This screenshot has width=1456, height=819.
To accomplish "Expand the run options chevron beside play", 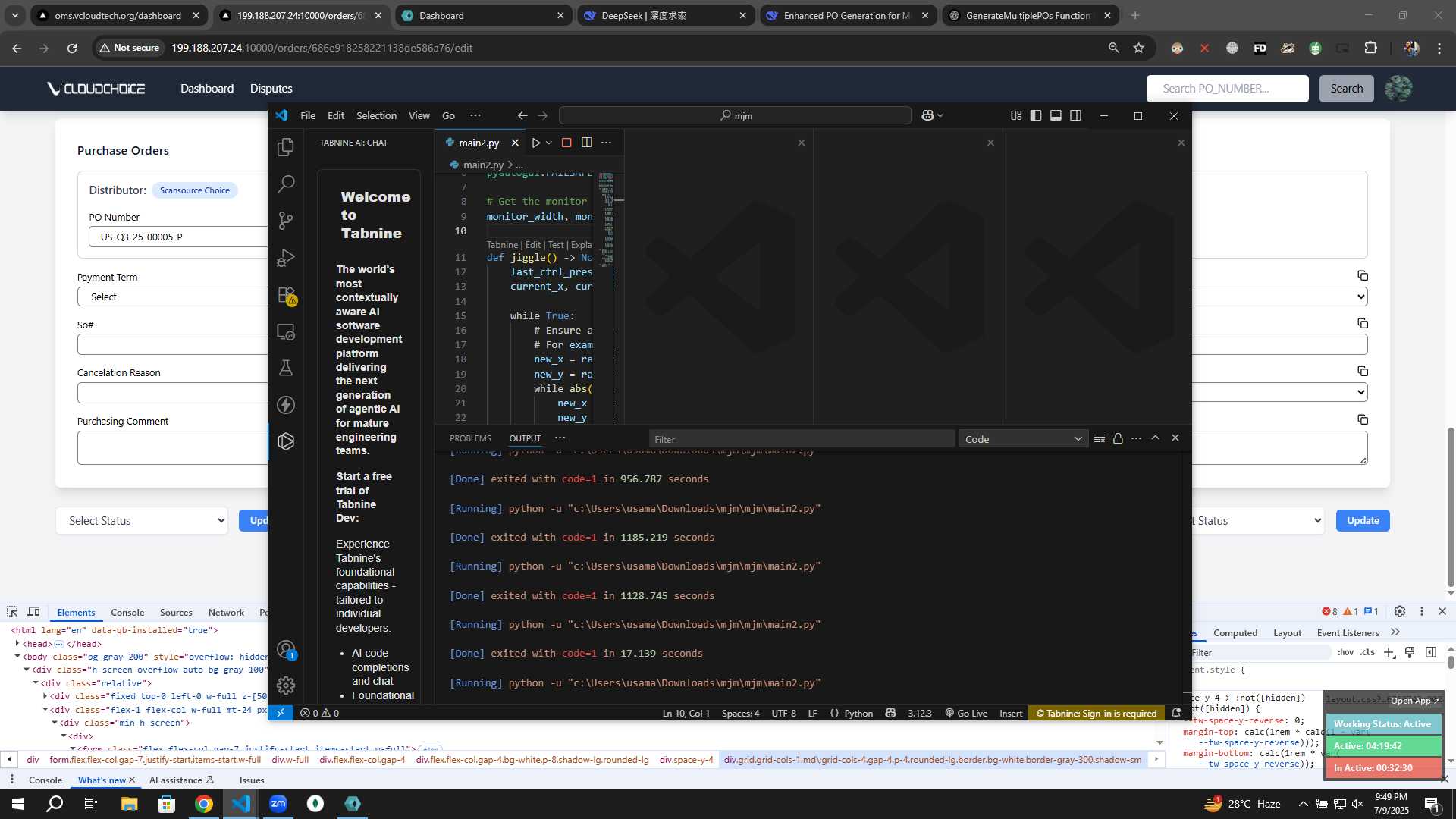I will point(549,143).
